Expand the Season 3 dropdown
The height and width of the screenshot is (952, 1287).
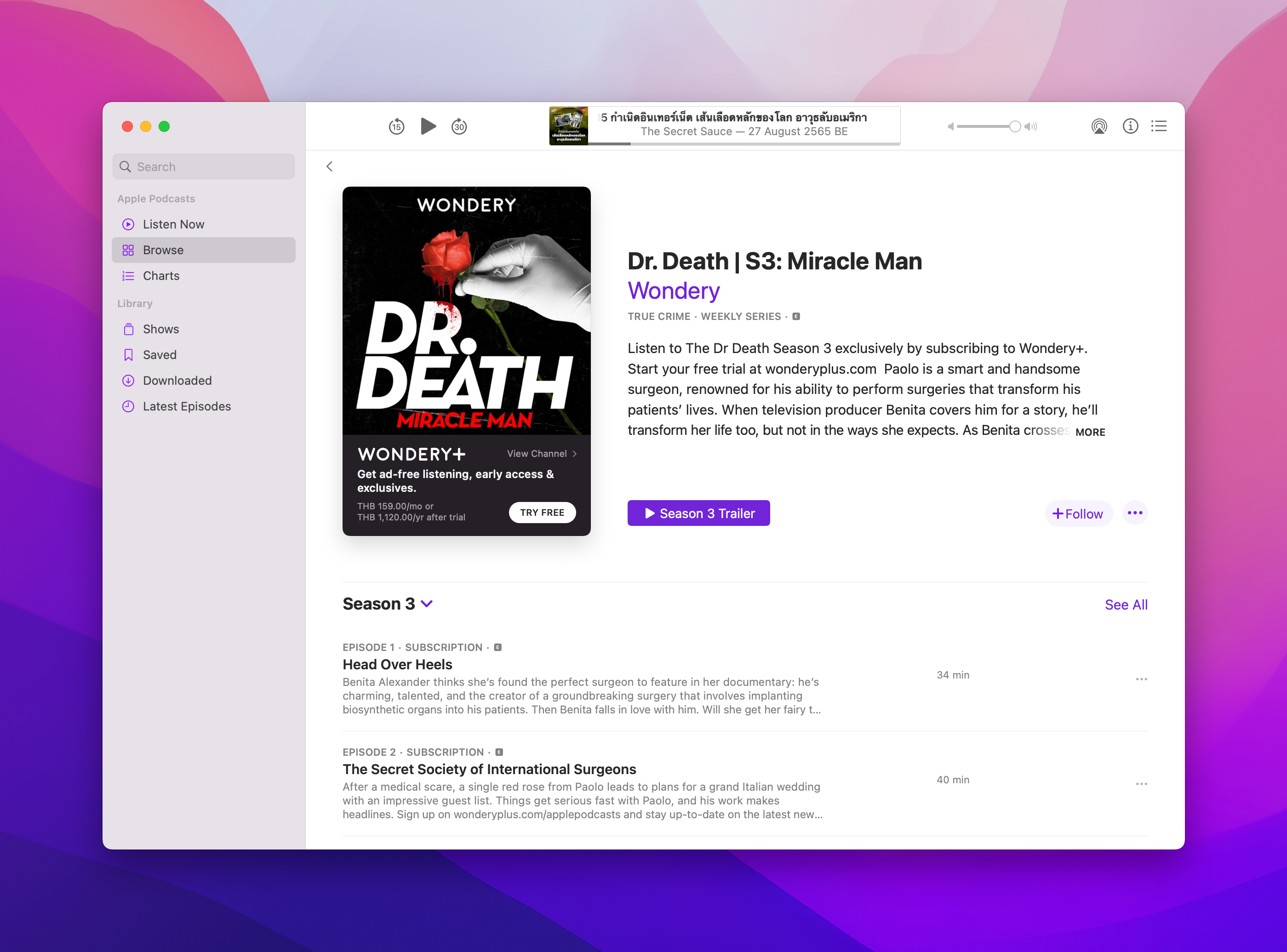tap(427, 604)
